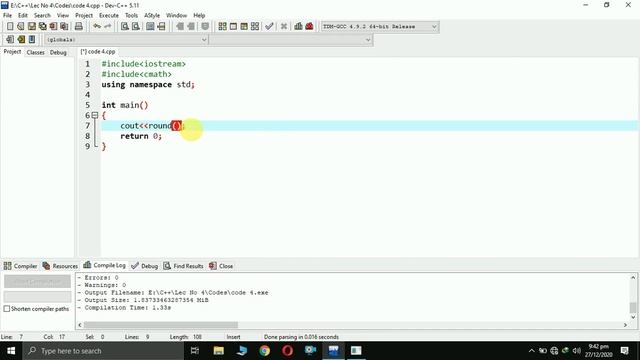Viewport: 640px width, 360px height.
Task: Click the volume speaker tray icon
Action: tap(576, 351)
